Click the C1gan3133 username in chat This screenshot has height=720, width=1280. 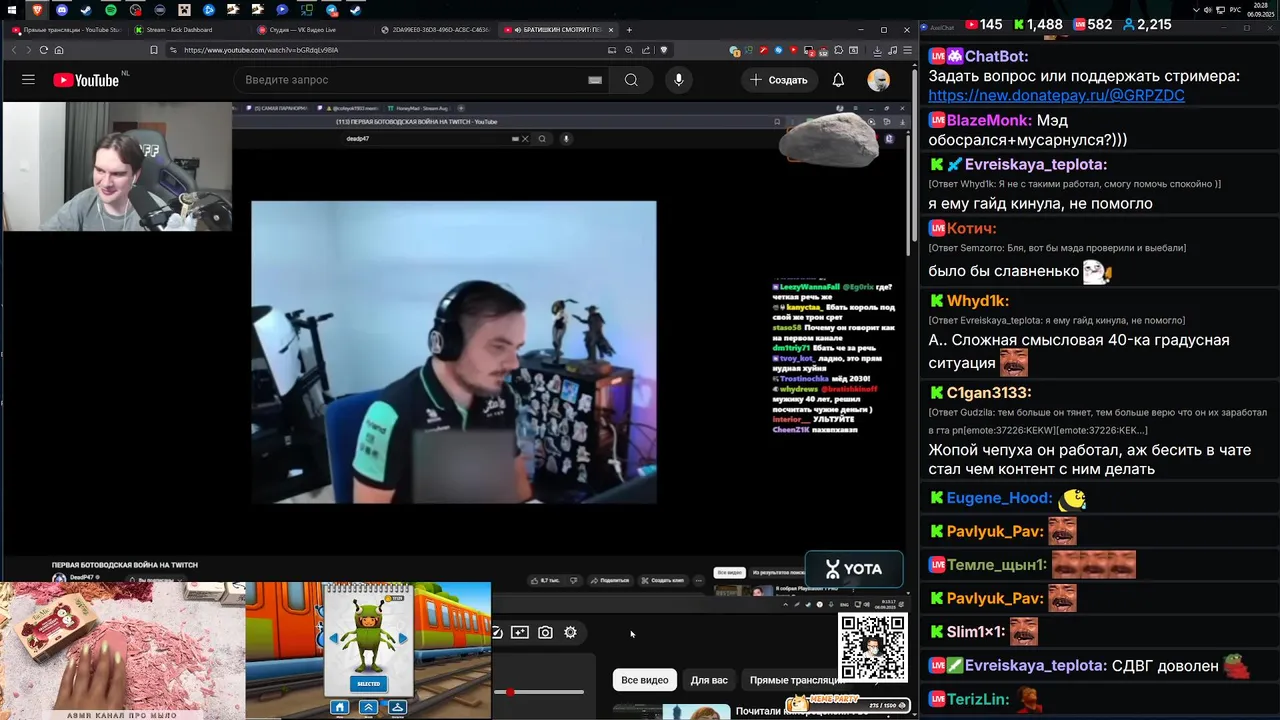click(x=989, y=393)
